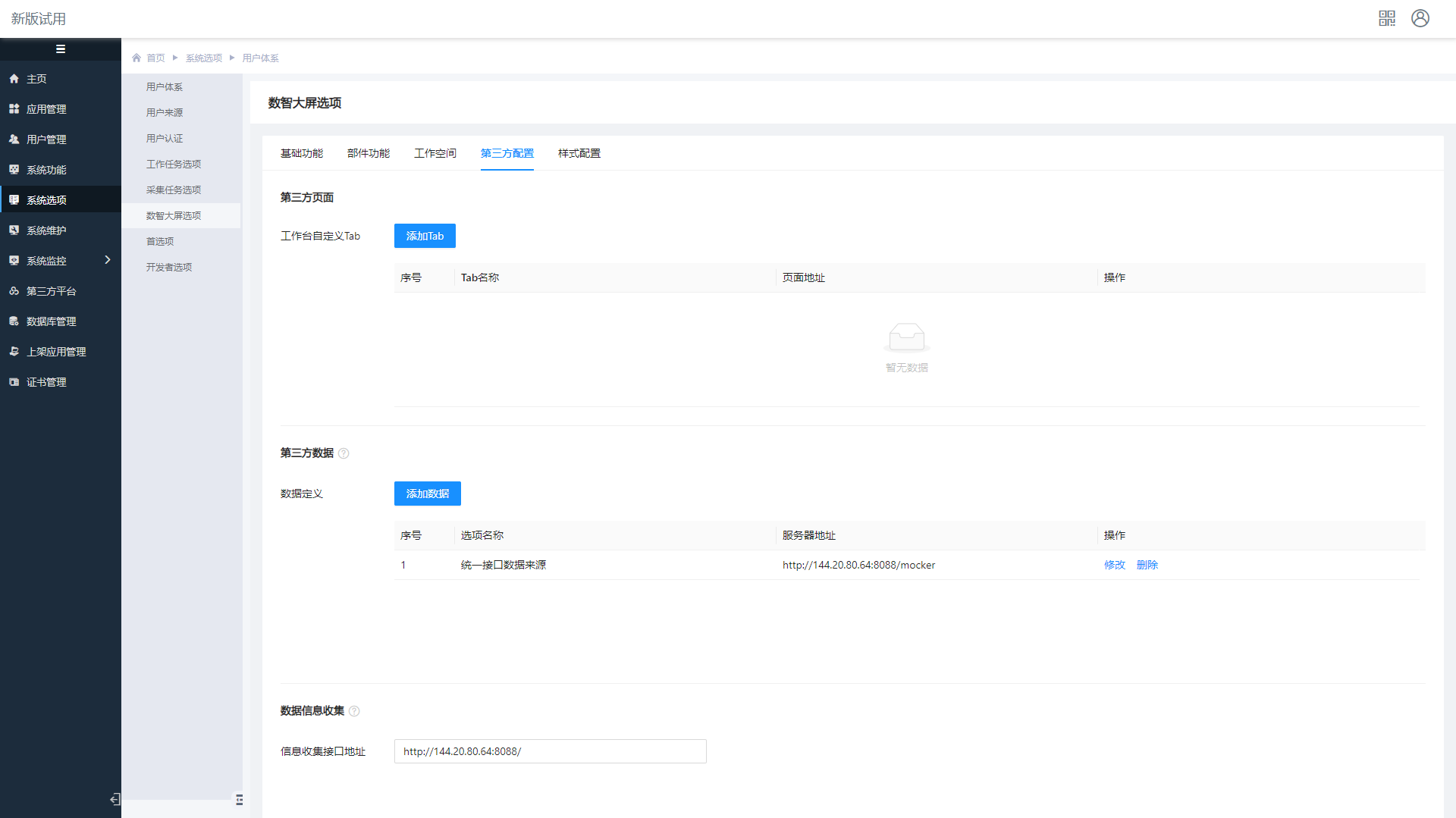Open 第三方平台 in the sidebar
1456x818 pixels.
pos(51,291)
